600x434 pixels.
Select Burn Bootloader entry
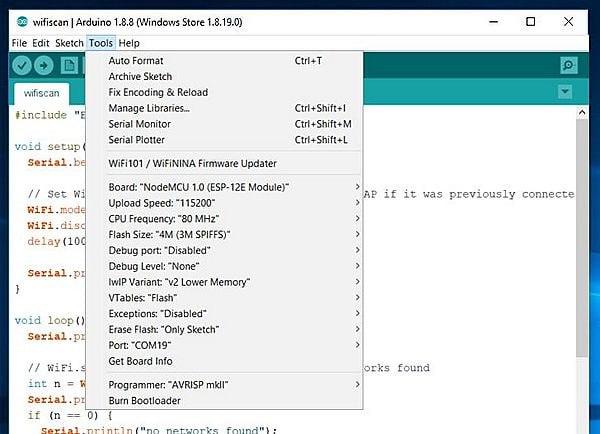[x=225, y=401]
